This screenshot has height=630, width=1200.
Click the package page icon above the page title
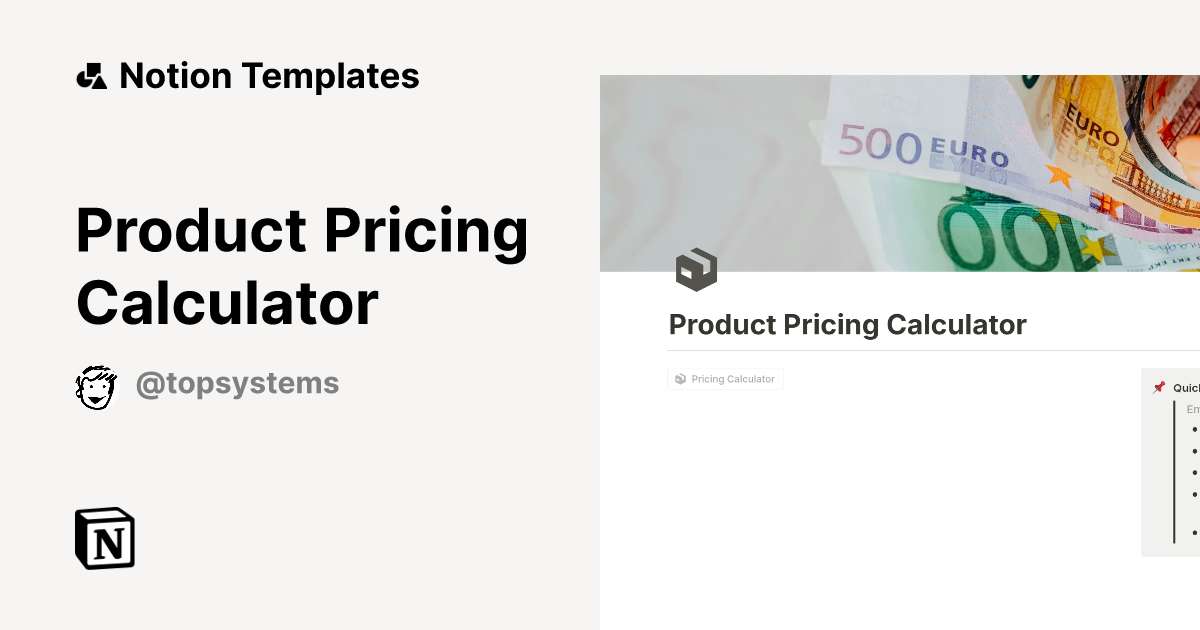pos(697,269)
